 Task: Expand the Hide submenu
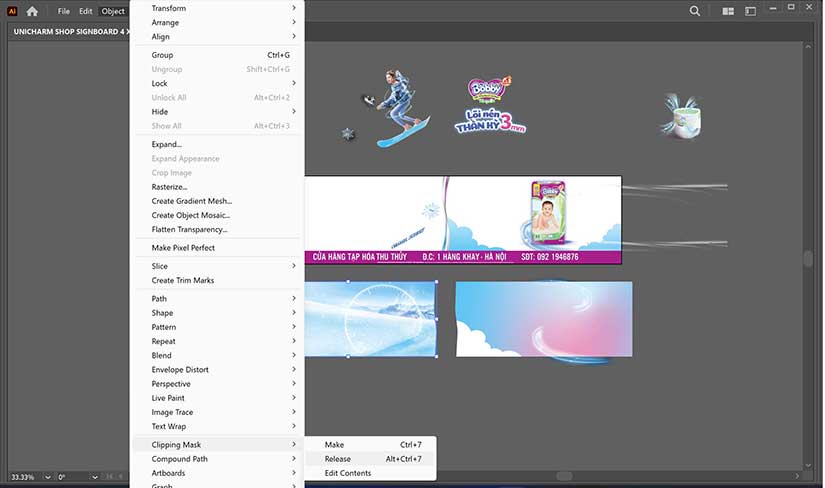(217, 112)
